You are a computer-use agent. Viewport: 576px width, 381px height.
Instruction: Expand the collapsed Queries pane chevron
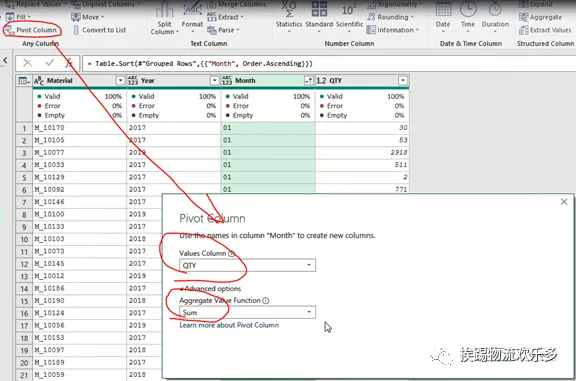point(5,60)
